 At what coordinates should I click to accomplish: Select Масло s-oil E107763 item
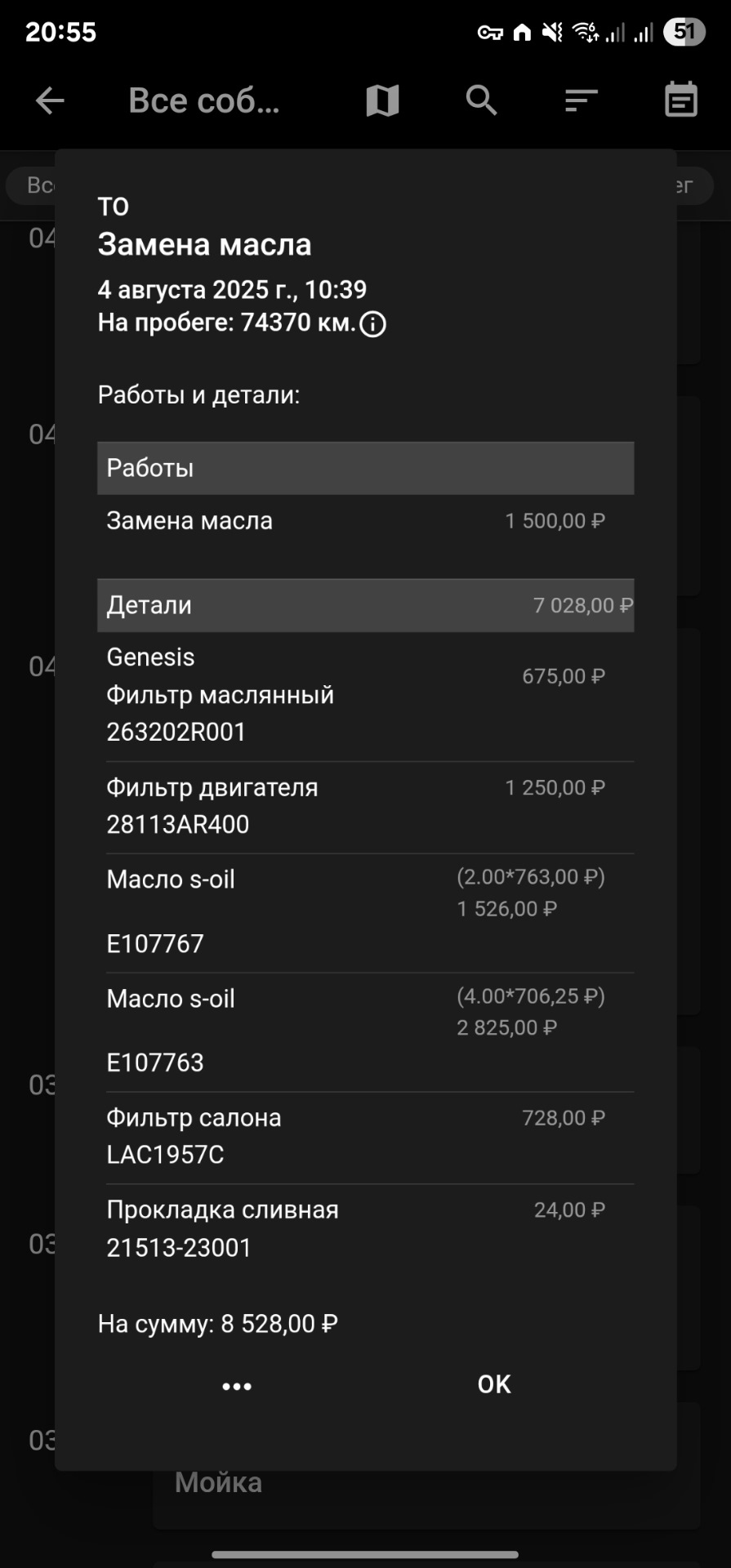pos(365,1031)
